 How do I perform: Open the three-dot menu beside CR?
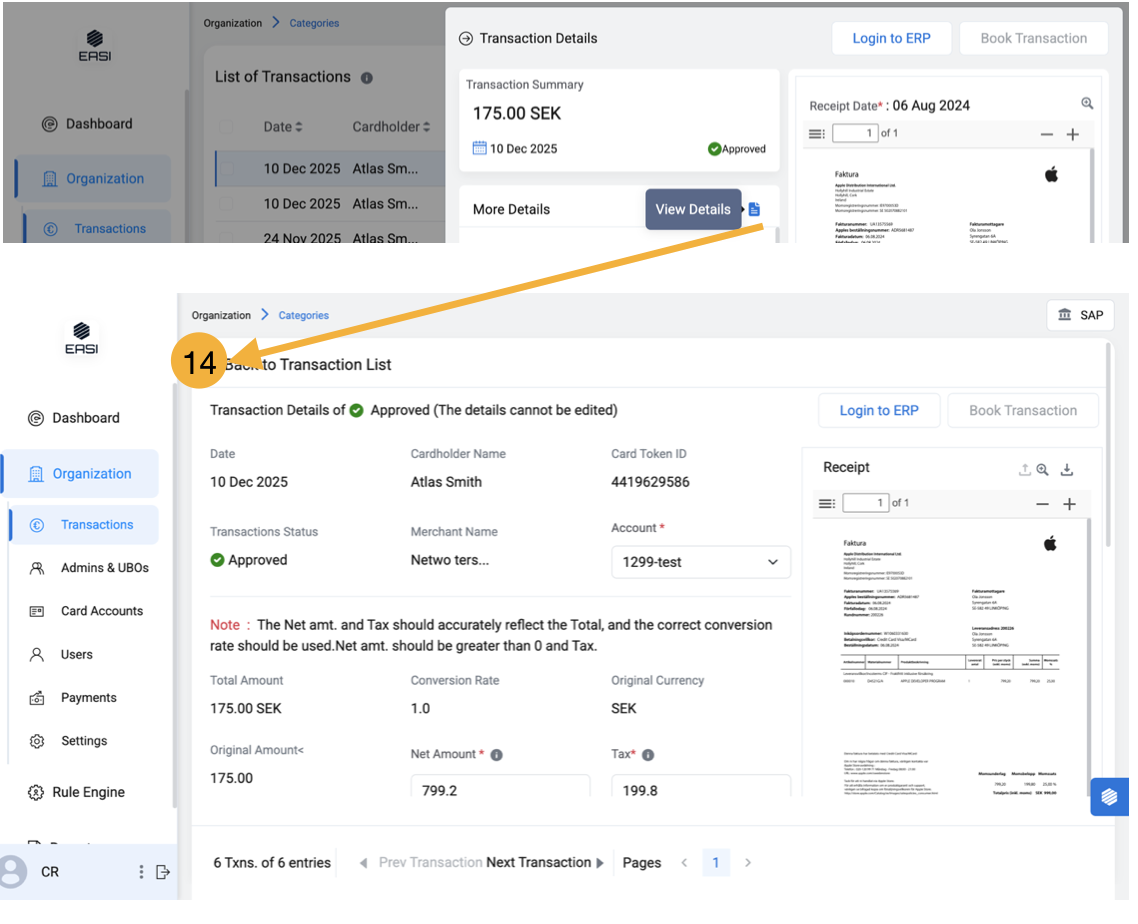coord(141,872)
